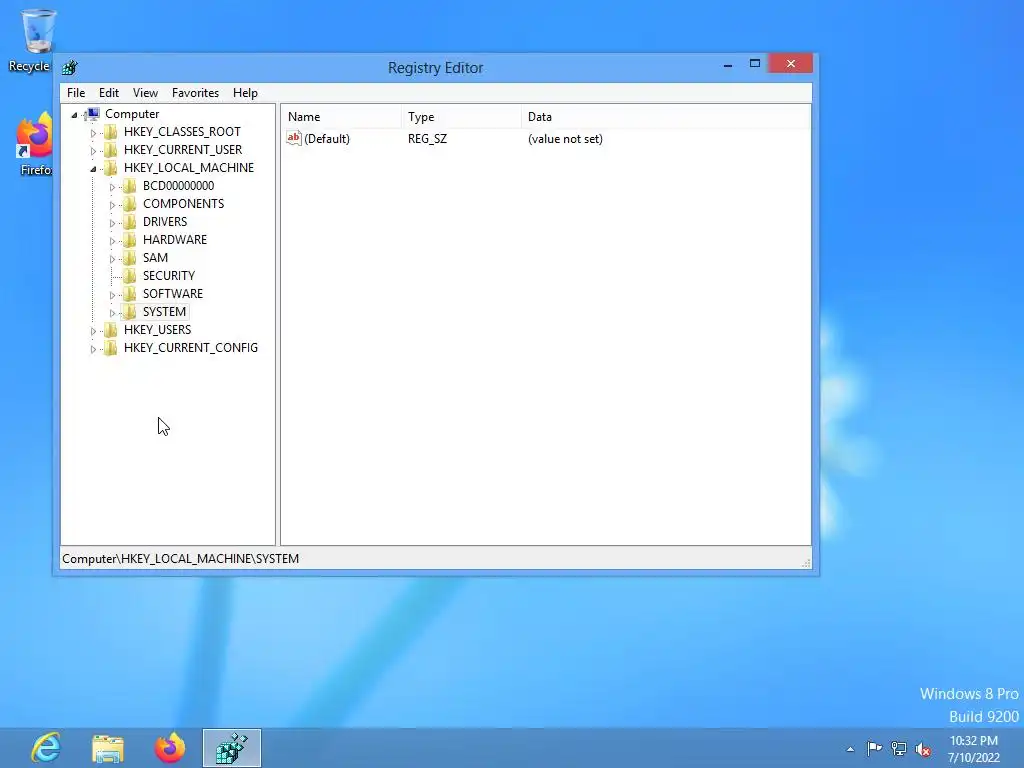
Task: Click the HKEY_CURRENT_CONFIG folder icon
Action: 111,347
